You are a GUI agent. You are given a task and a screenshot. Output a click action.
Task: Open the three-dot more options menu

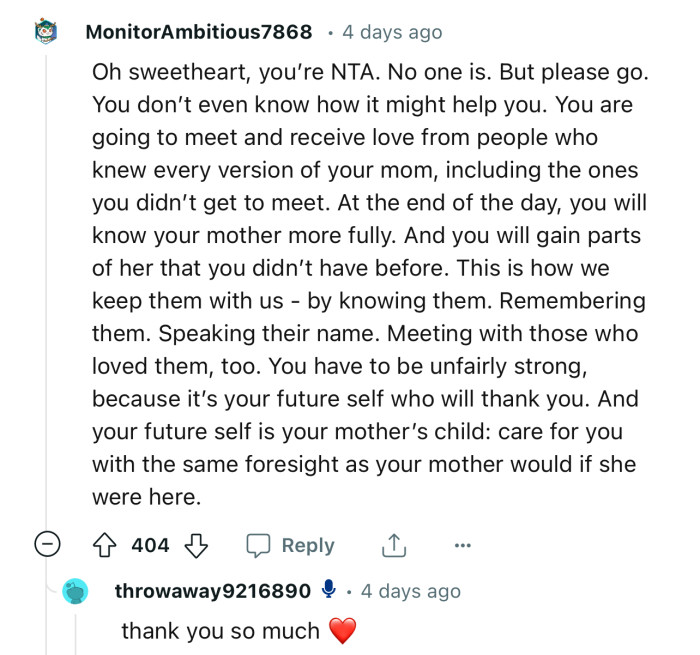tap(461, 545)
